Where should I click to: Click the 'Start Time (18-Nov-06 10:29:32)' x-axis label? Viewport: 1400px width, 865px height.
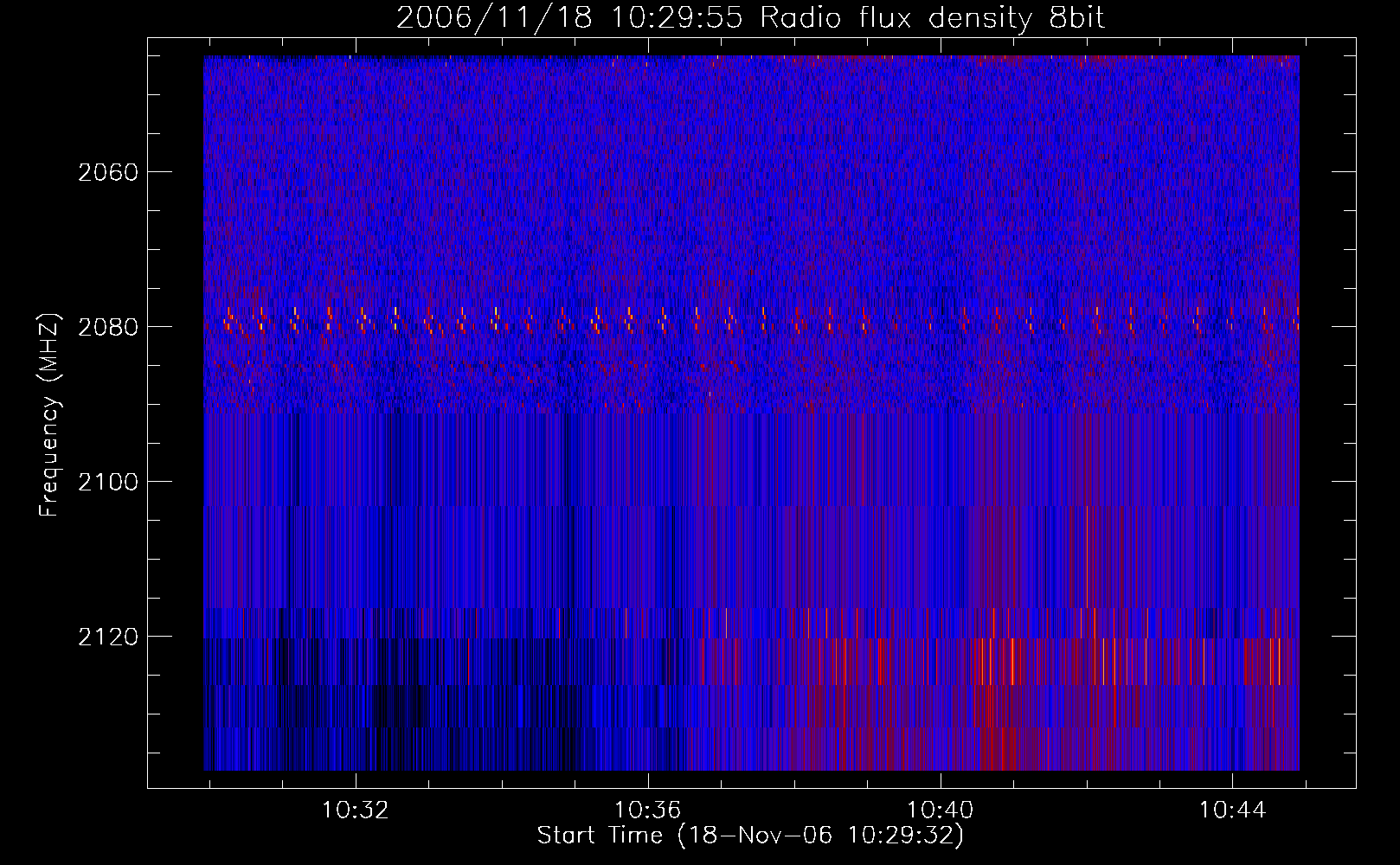pos(750,836)
